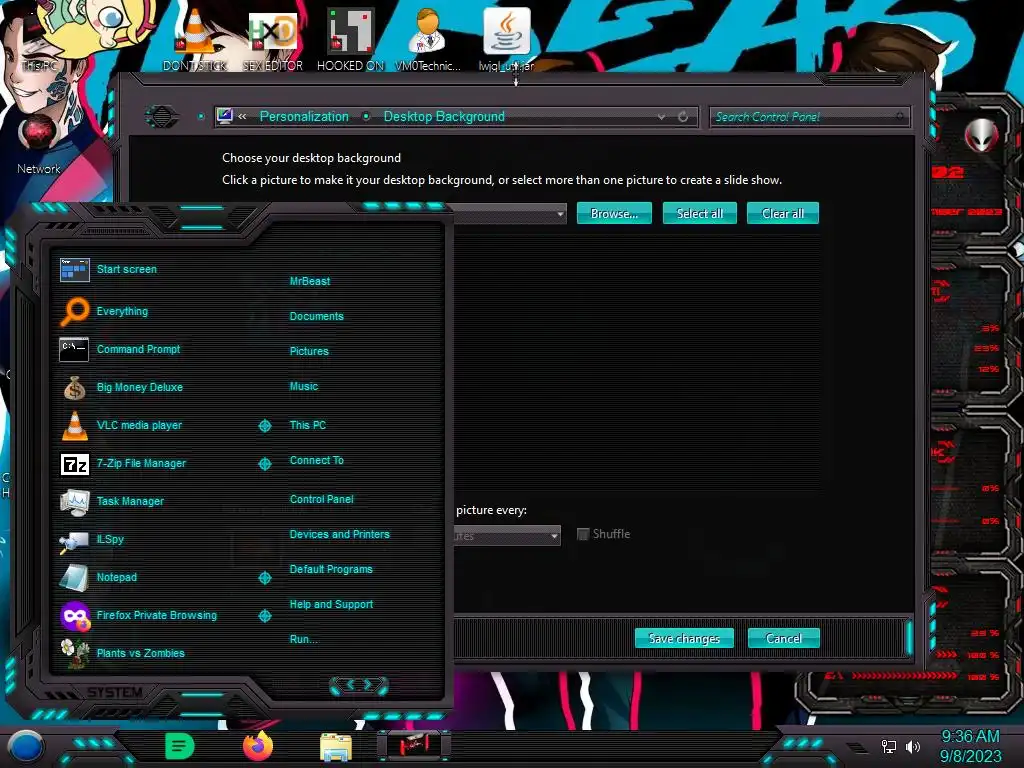Screen dimensions: 1024x768
Task: Open 7-Zip File Manager icon
Action: point(74,464)
